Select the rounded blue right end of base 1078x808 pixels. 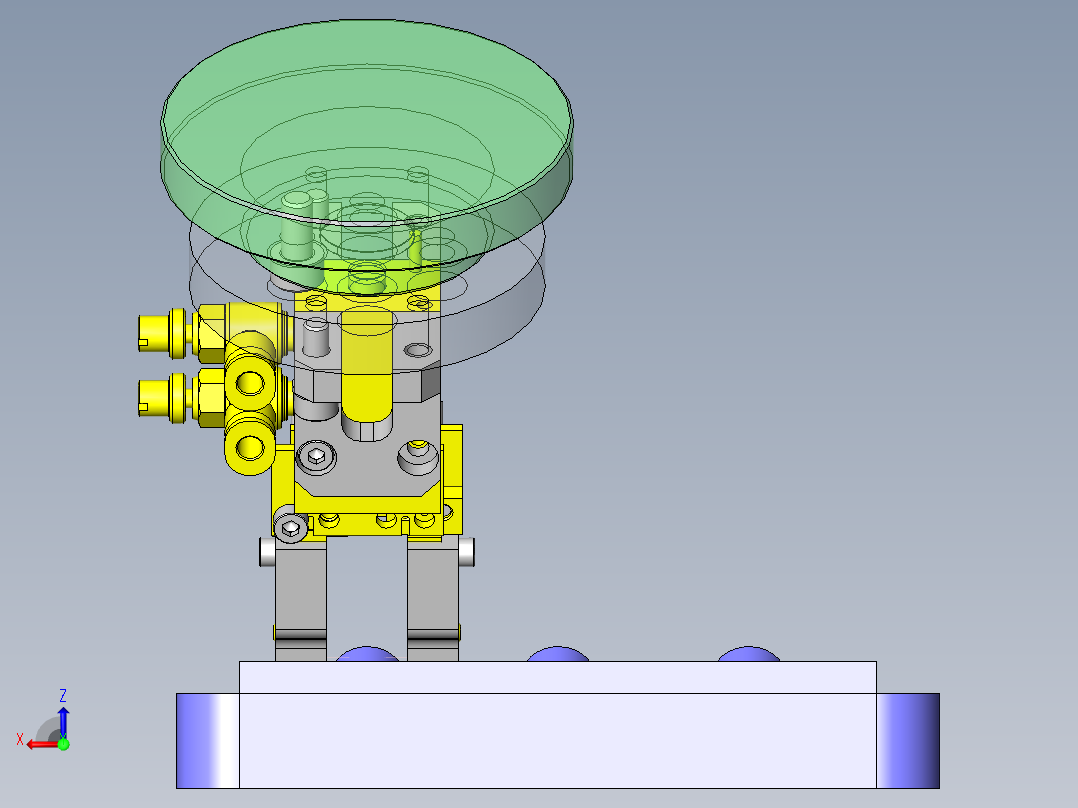[908, 741]
